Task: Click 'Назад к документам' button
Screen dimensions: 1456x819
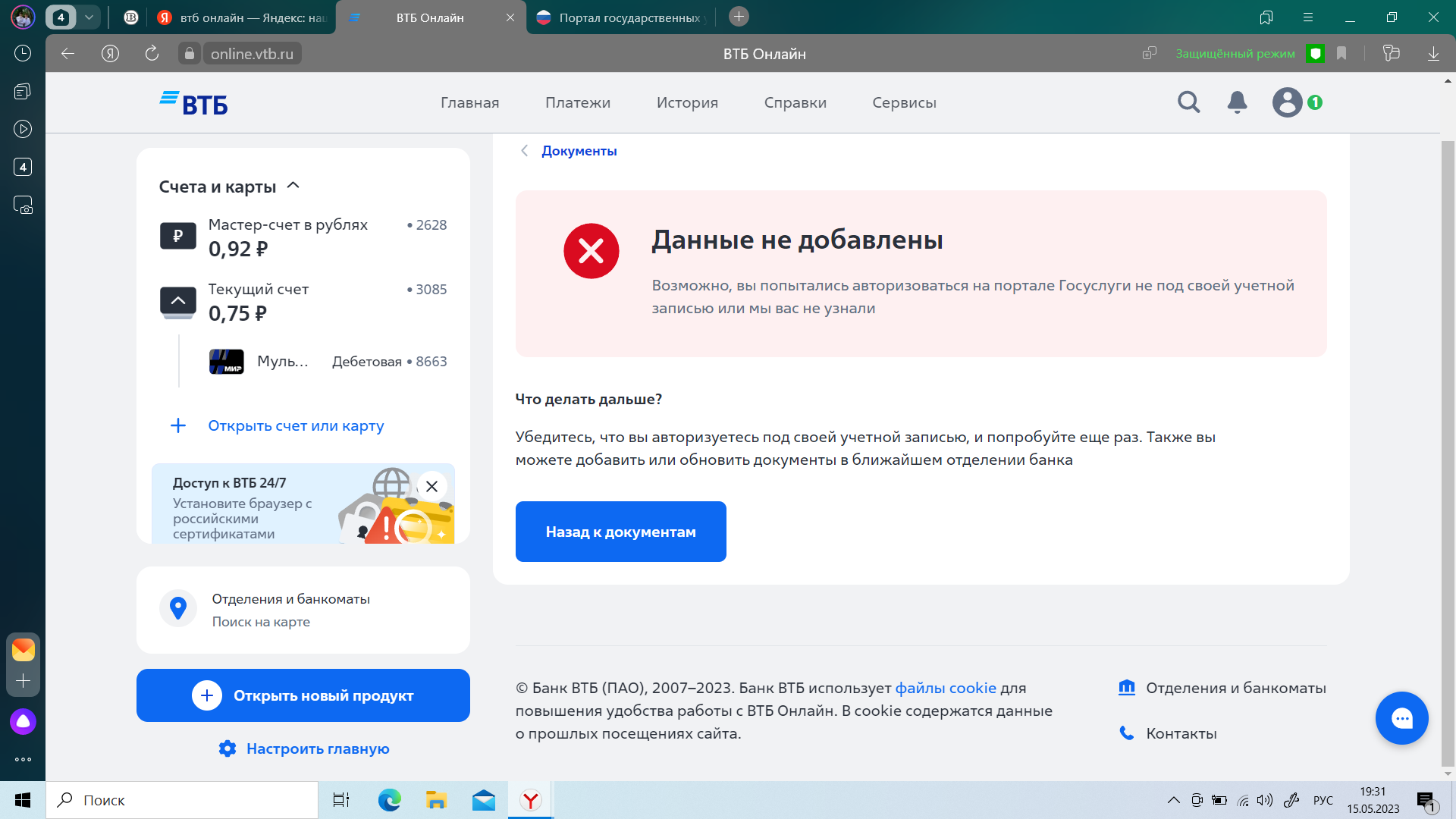Action: click(621, 532)
